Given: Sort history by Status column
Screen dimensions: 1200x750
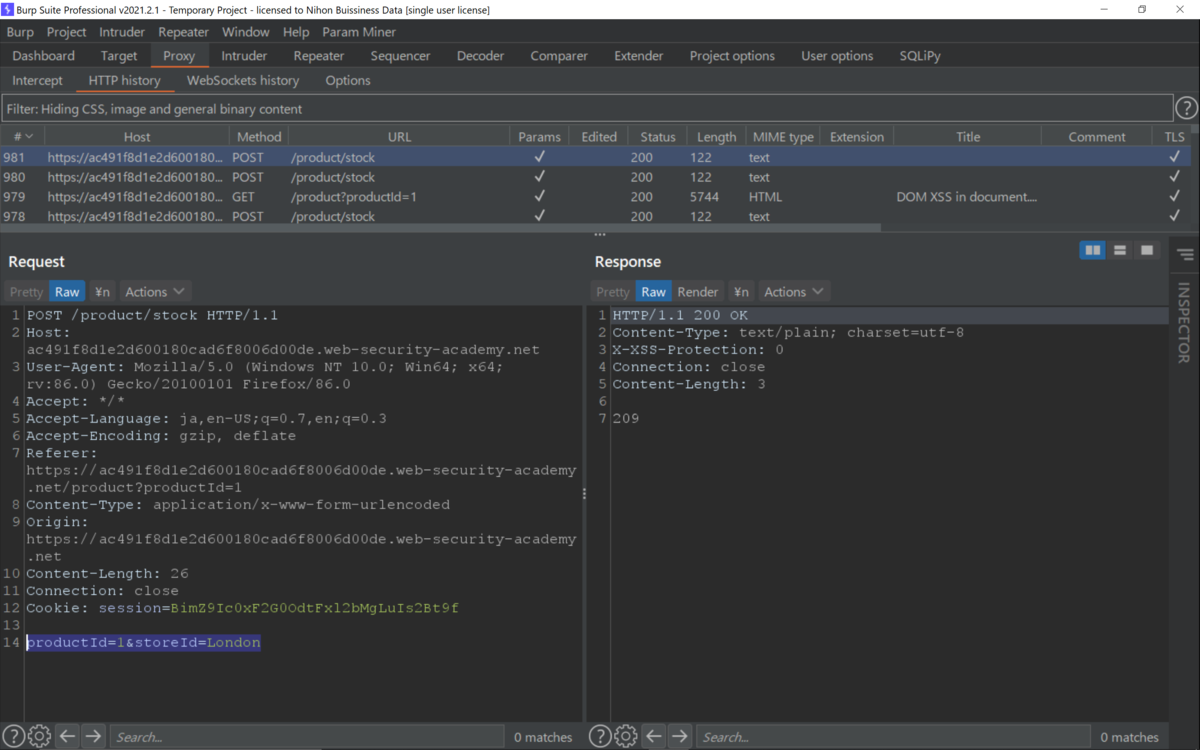Looking at the screenshot, I should click(x=658, y=137).
